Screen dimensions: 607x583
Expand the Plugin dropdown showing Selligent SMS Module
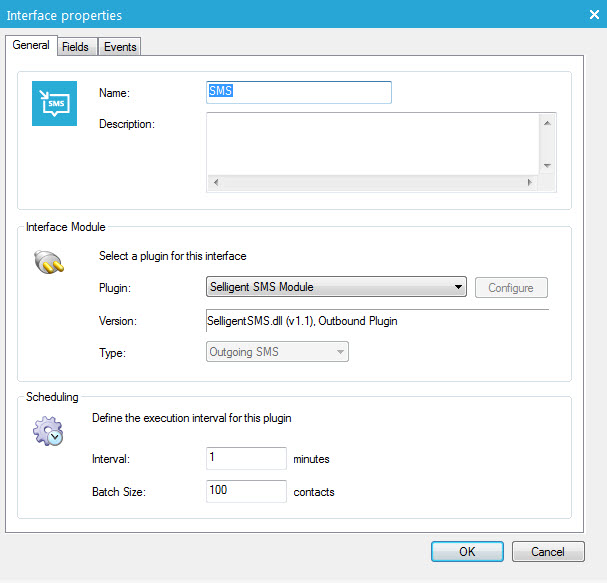point(336,288)
